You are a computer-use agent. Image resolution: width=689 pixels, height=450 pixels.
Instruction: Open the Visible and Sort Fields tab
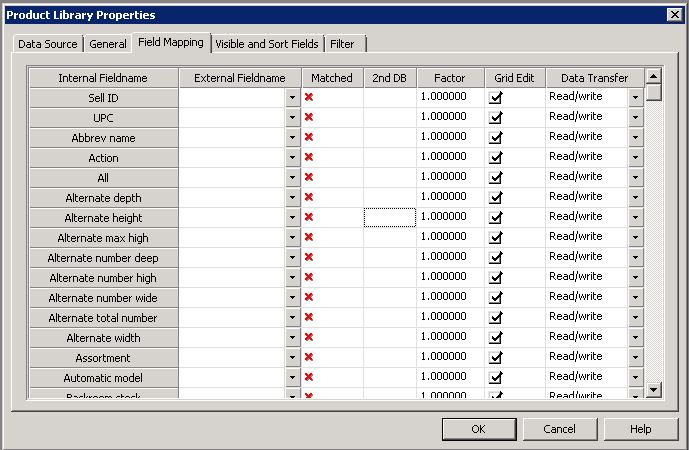coord(267,44)
